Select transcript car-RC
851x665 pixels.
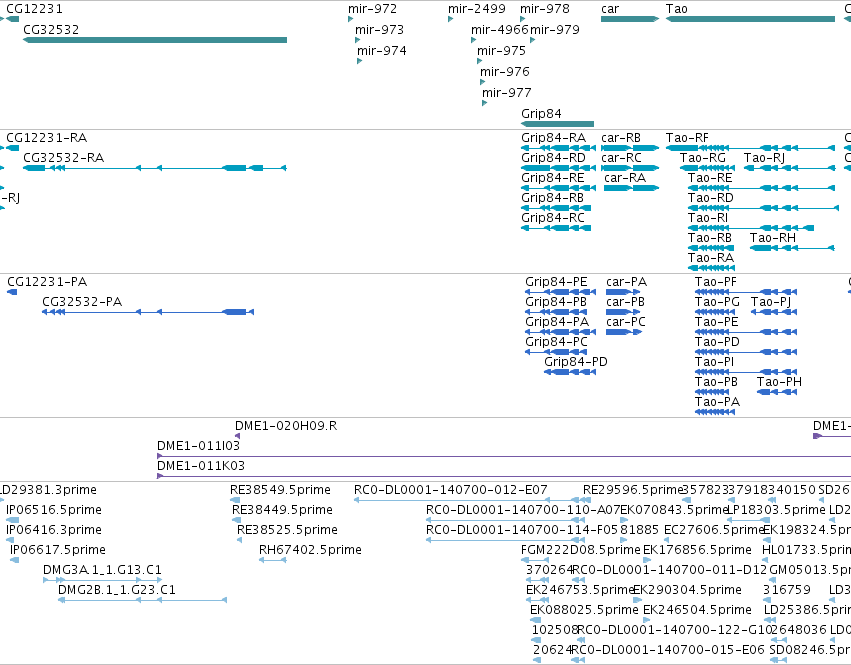[630, 168]
